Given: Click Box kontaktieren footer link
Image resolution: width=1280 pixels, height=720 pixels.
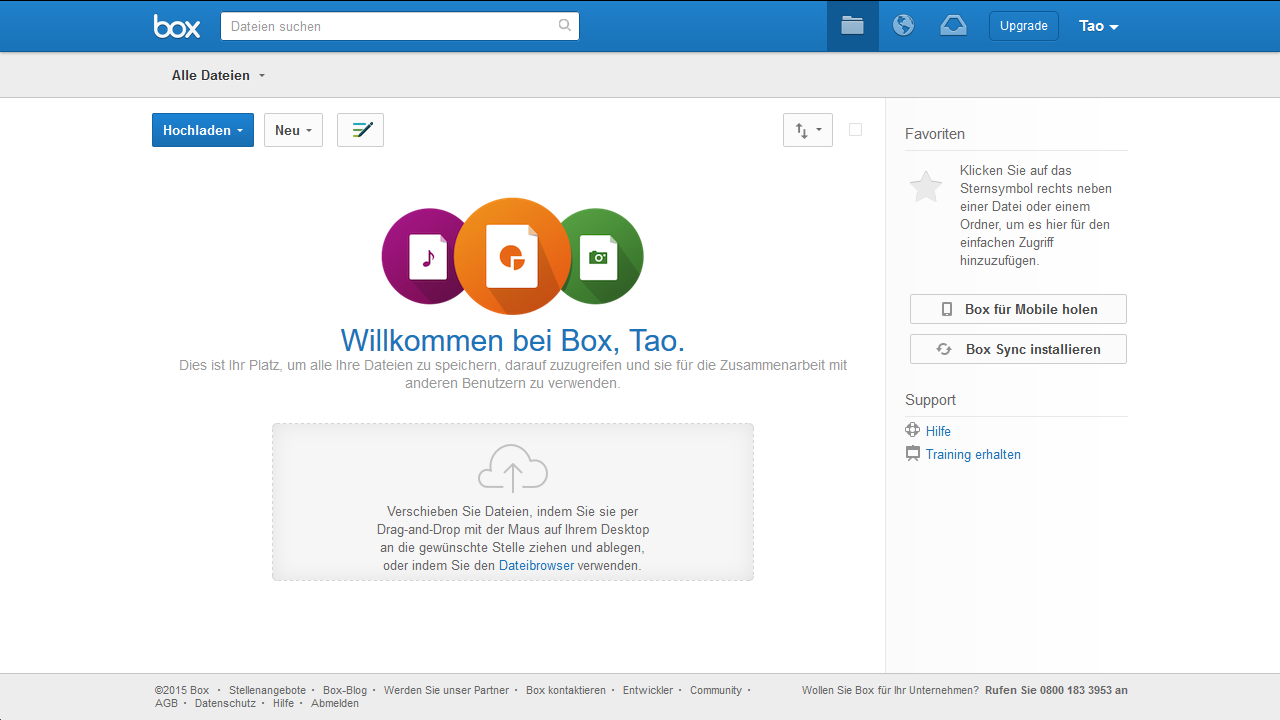Looking at the screenshot, I should (x=566, y=690).
